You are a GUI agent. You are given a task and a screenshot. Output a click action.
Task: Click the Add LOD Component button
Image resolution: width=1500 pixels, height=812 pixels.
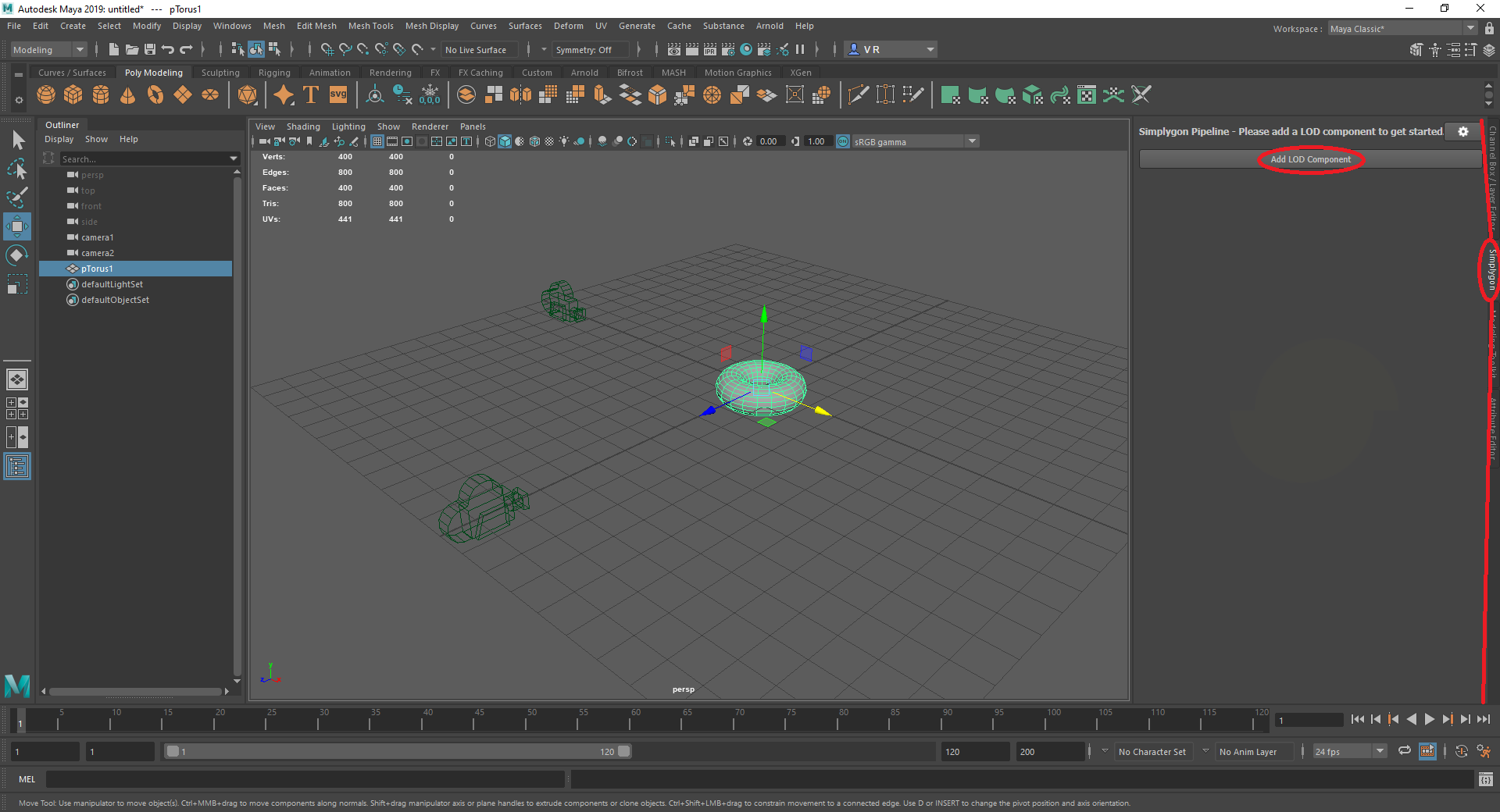1310,159
